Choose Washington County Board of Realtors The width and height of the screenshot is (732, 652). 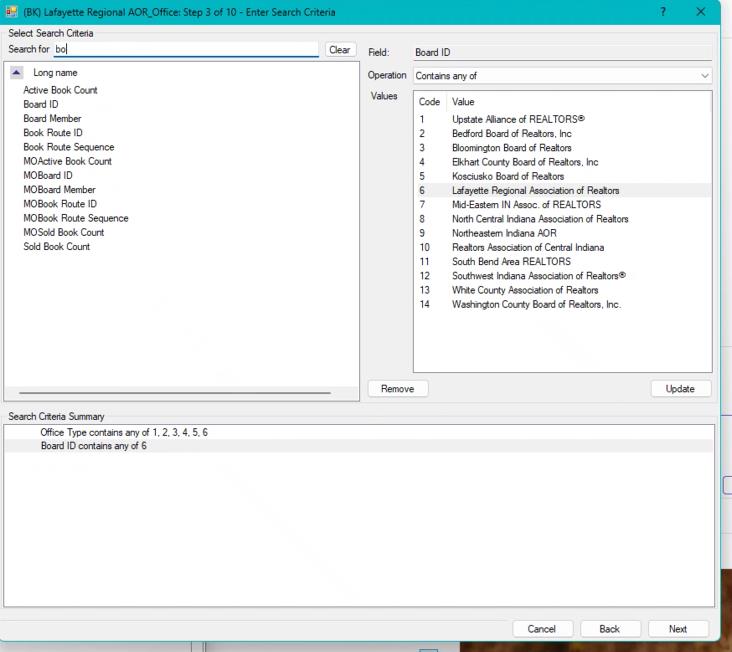click(536, 305)
